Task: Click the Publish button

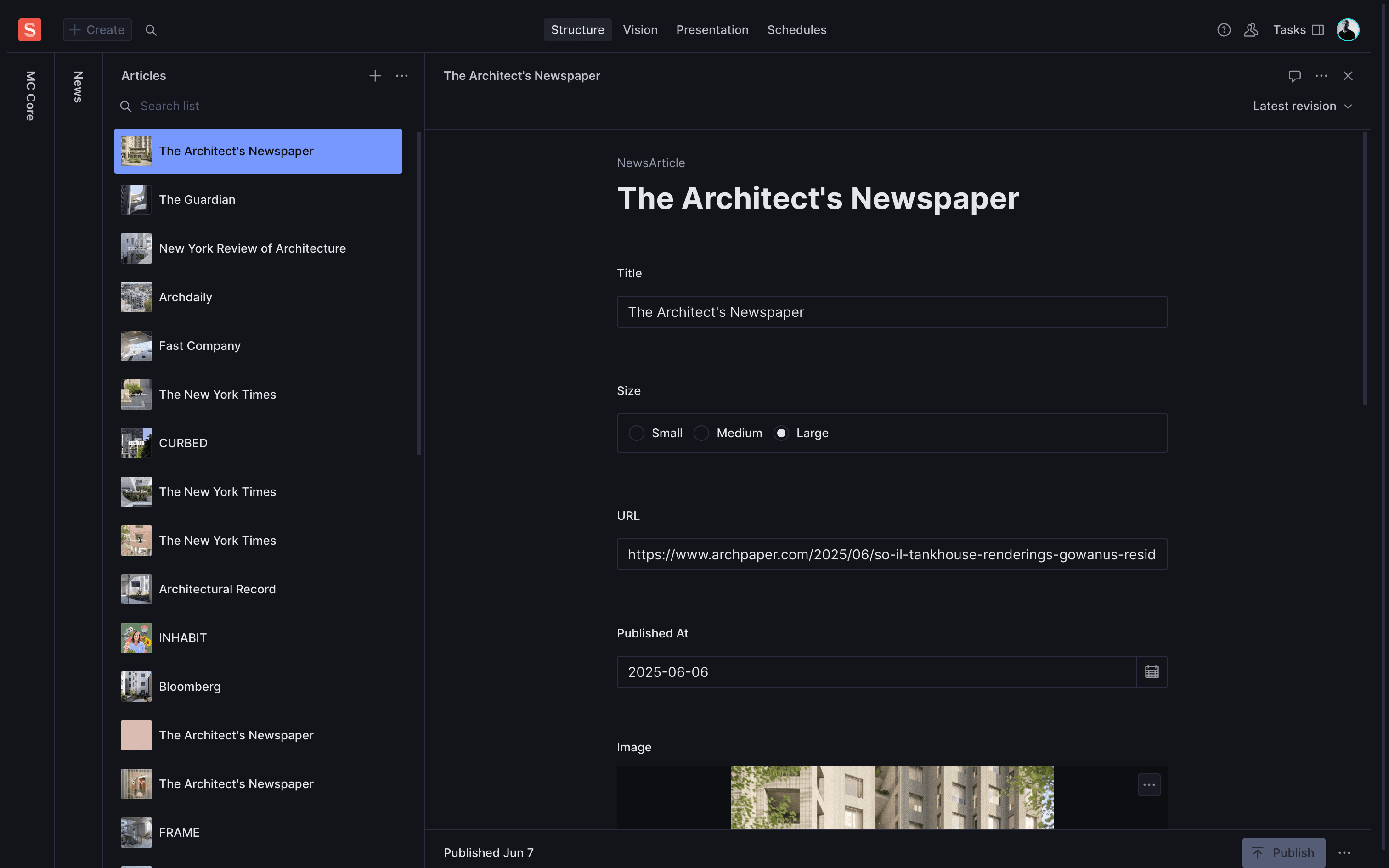Action: coord(1283,852)
